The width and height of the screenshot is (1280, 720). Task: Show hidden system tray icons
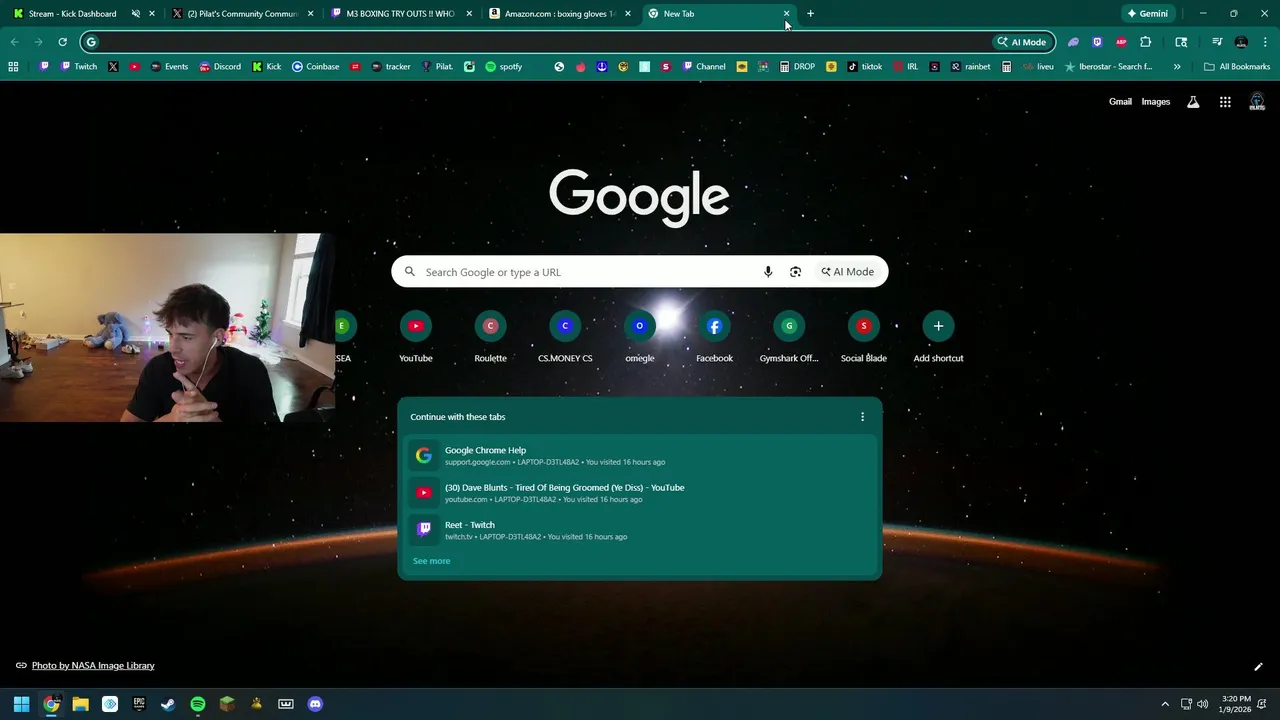(x=1165, y=704)
